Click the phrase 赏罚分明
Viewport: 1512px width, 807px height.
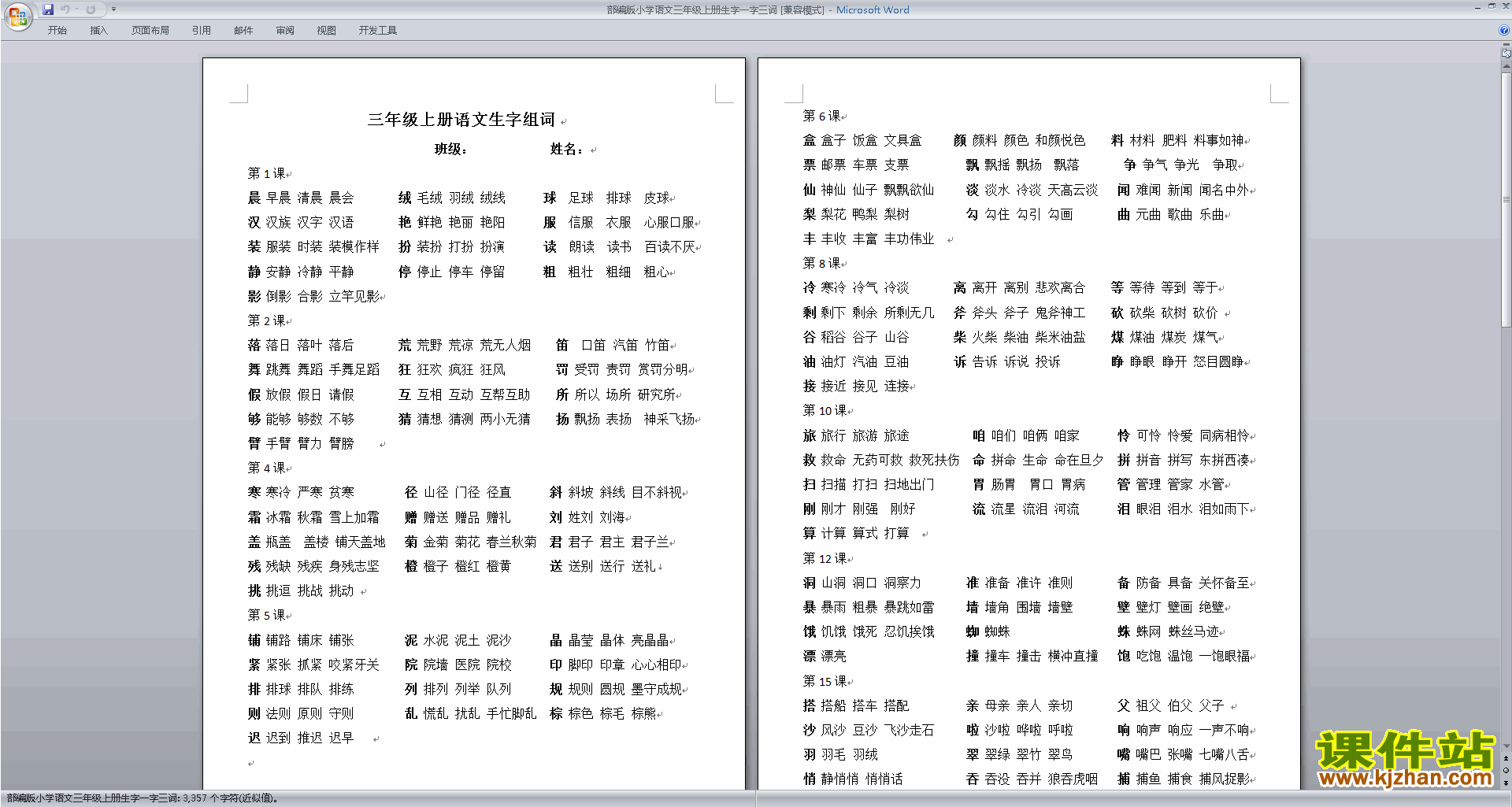tap(663, 370)
